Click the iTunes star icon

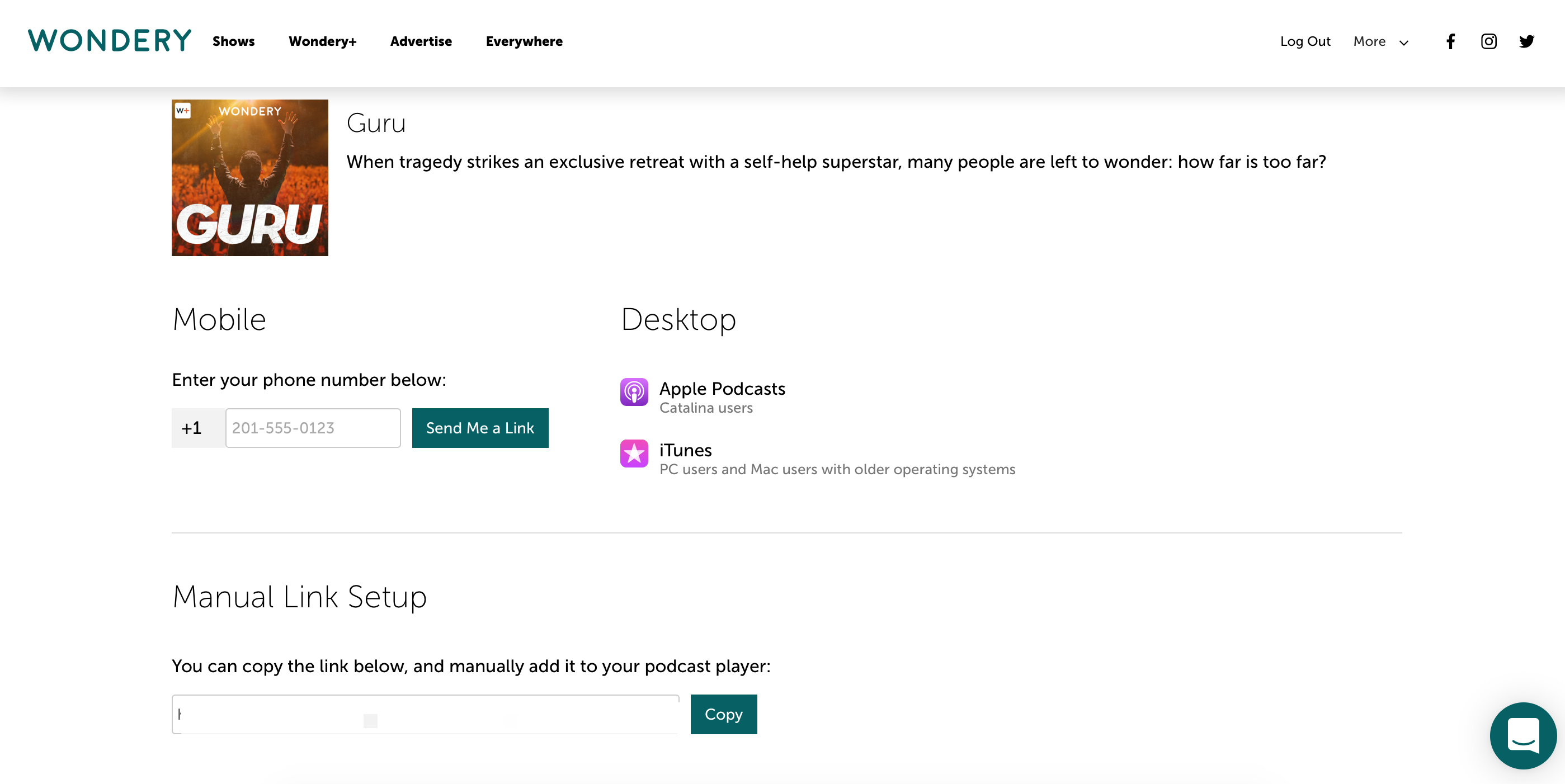[634, 453]
